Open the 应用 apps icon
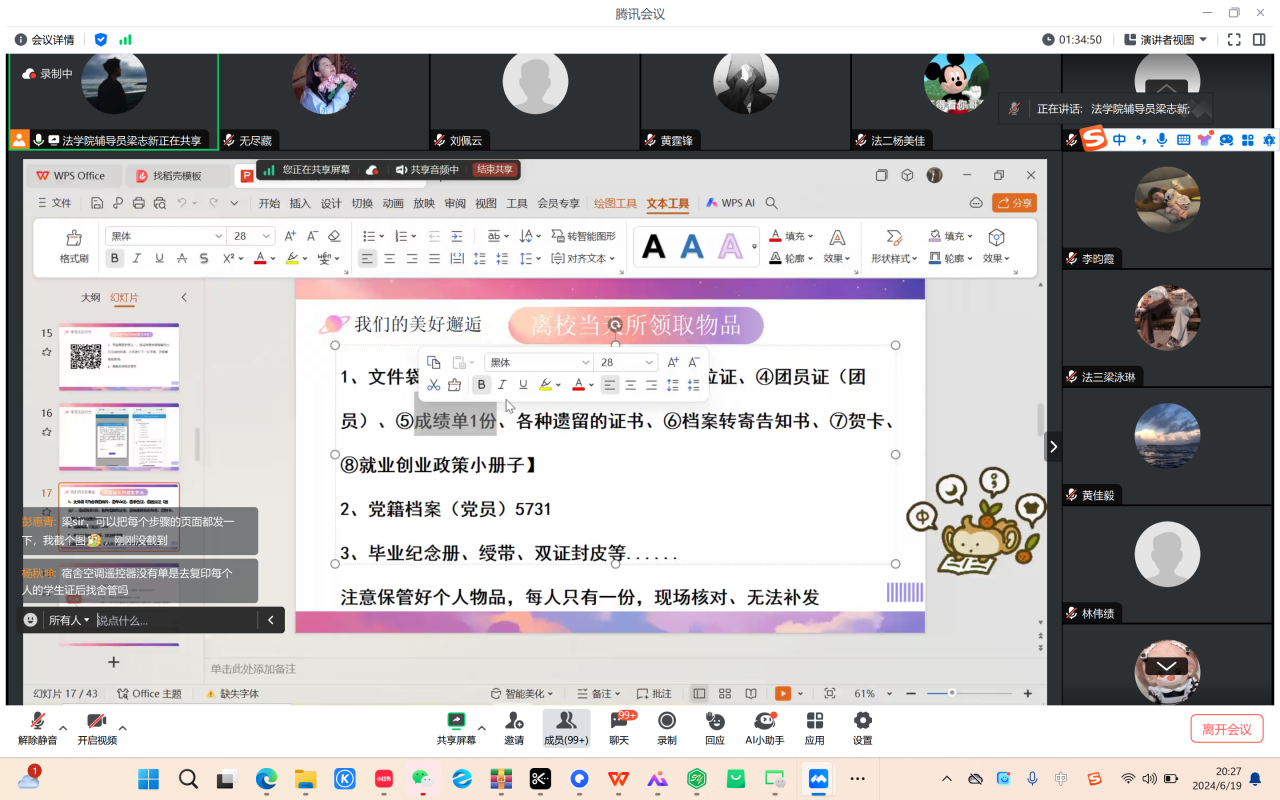 (815, 721)
